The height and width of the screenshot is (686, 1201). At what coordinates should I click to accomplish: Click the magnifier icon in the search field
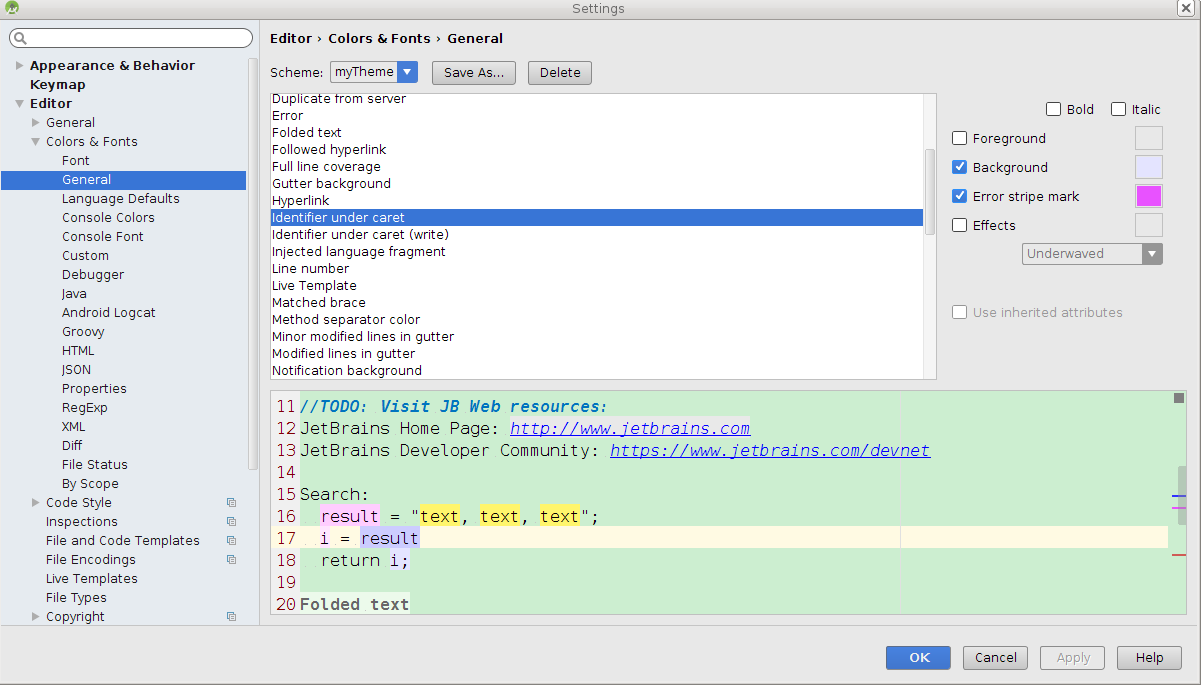point(18,37)
